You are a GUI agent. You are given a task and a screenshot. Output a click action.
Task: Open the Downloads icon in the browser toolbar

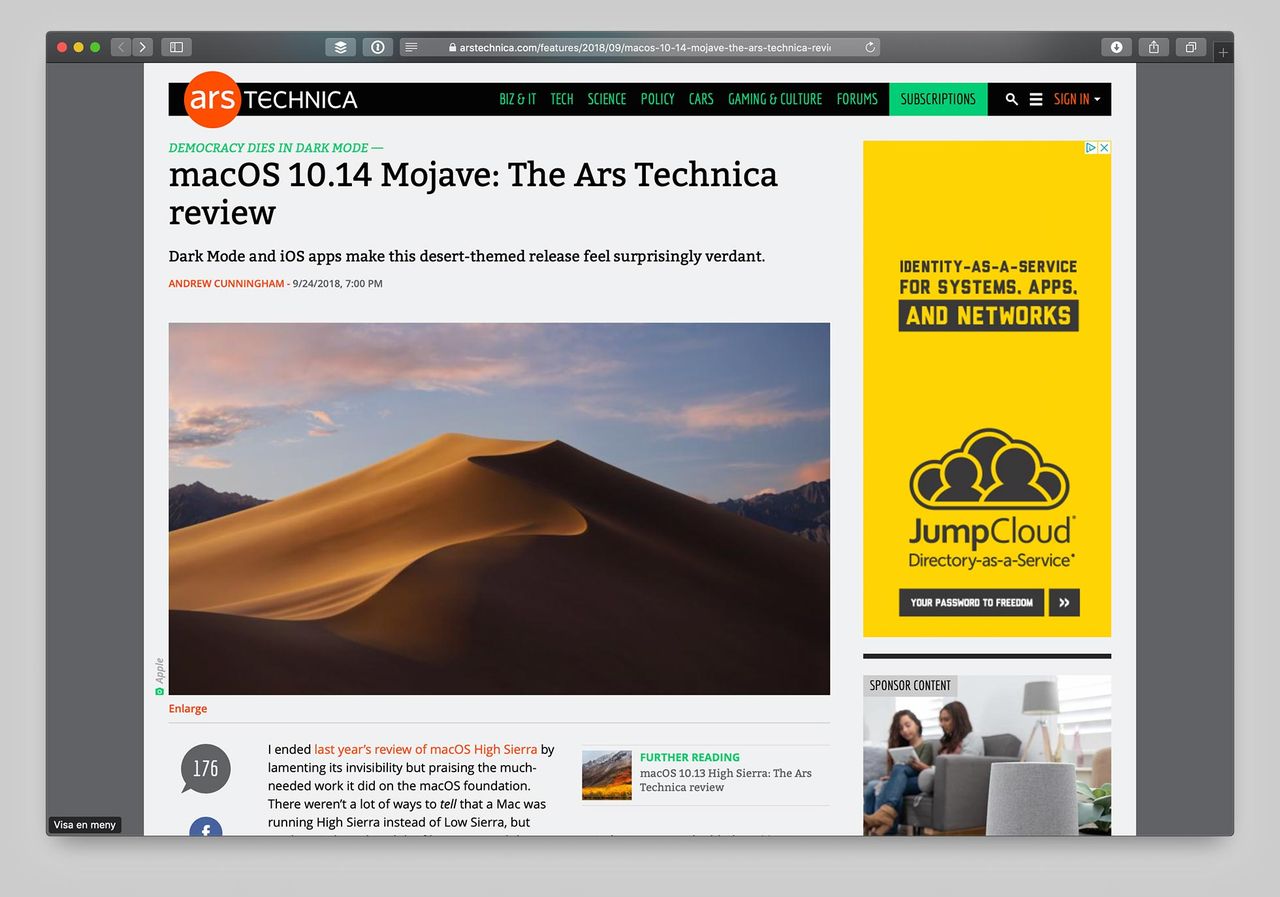tap(1116, 46)
